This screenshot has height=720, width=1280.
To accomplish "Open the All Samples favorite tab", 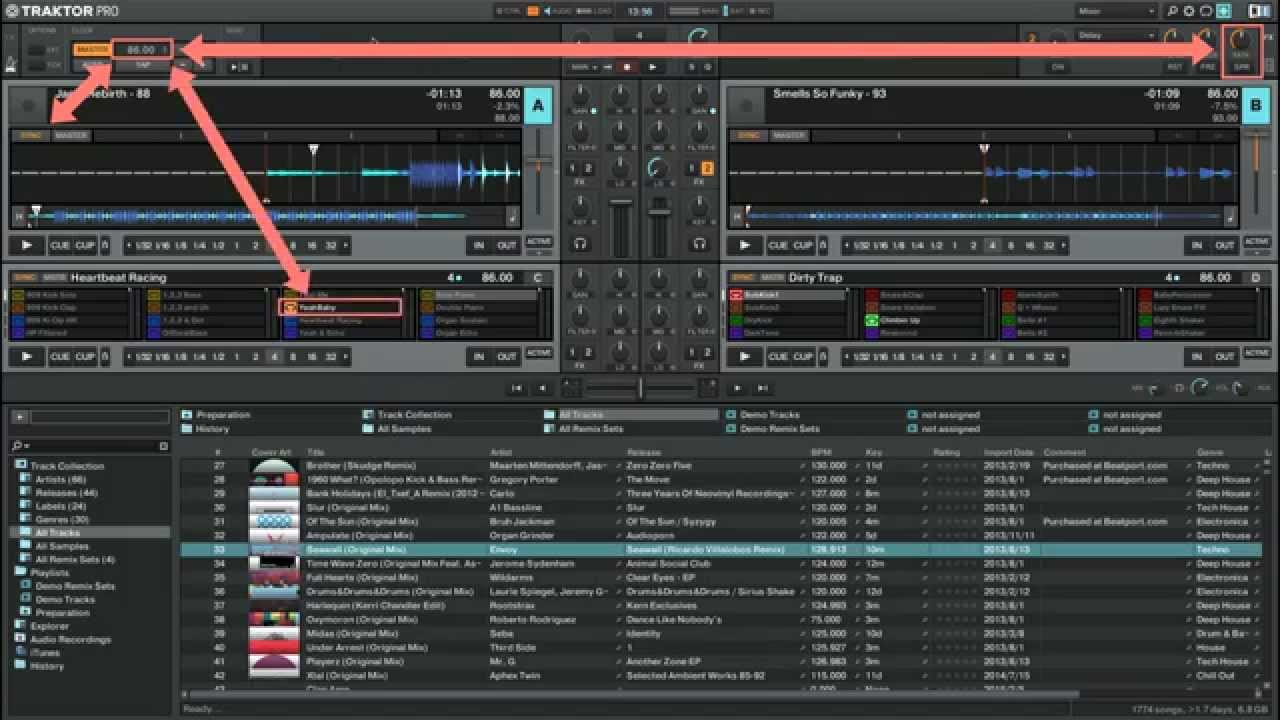I will point(397,428).
